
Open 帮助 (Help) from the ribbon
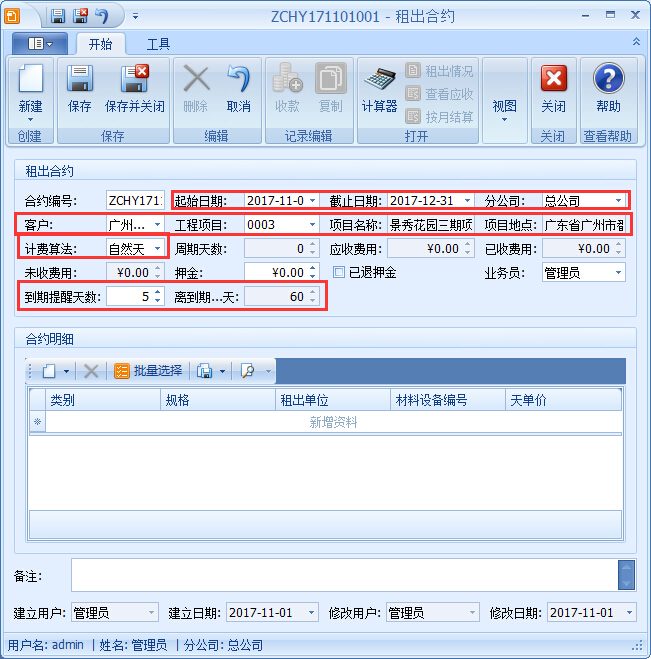click(x=608, y=89)
